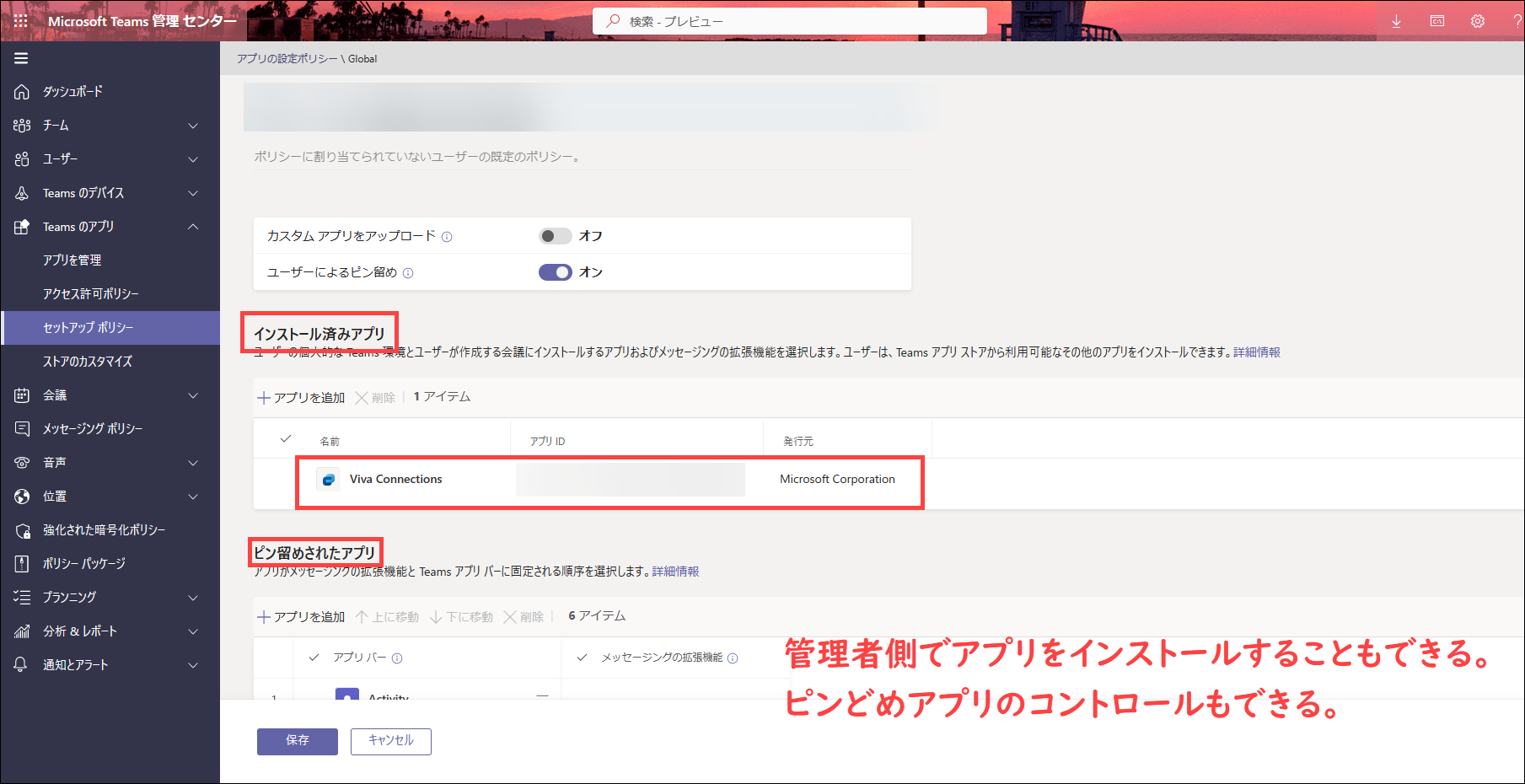Click the 名前 column header
This screenshot has height=784, width=1525.
point(330,441)
